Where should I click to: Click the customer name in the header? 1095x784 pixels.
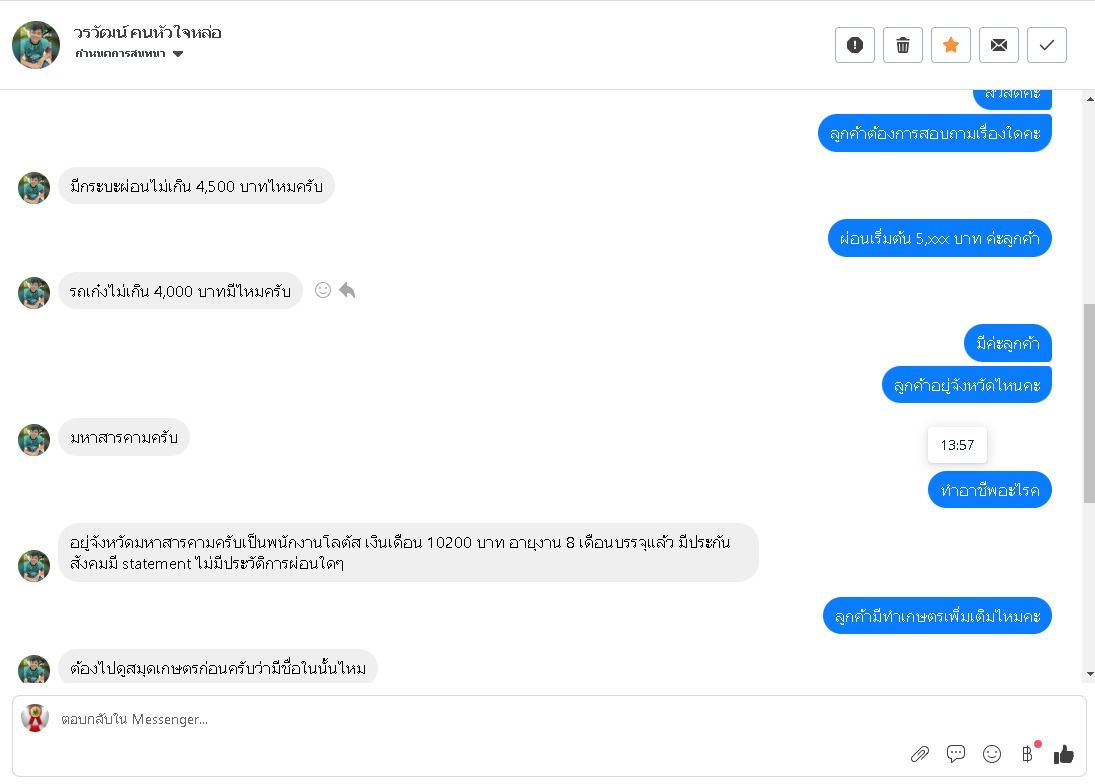(148, 32)
